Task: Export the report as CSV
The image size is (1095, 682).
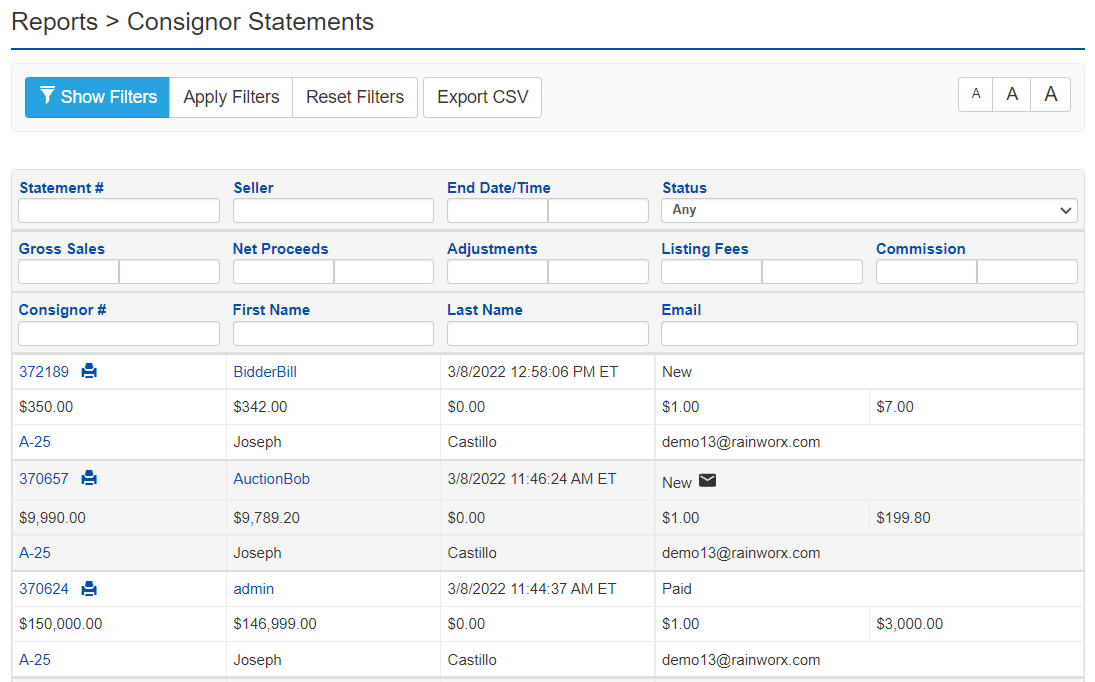Action: (483, 97)
